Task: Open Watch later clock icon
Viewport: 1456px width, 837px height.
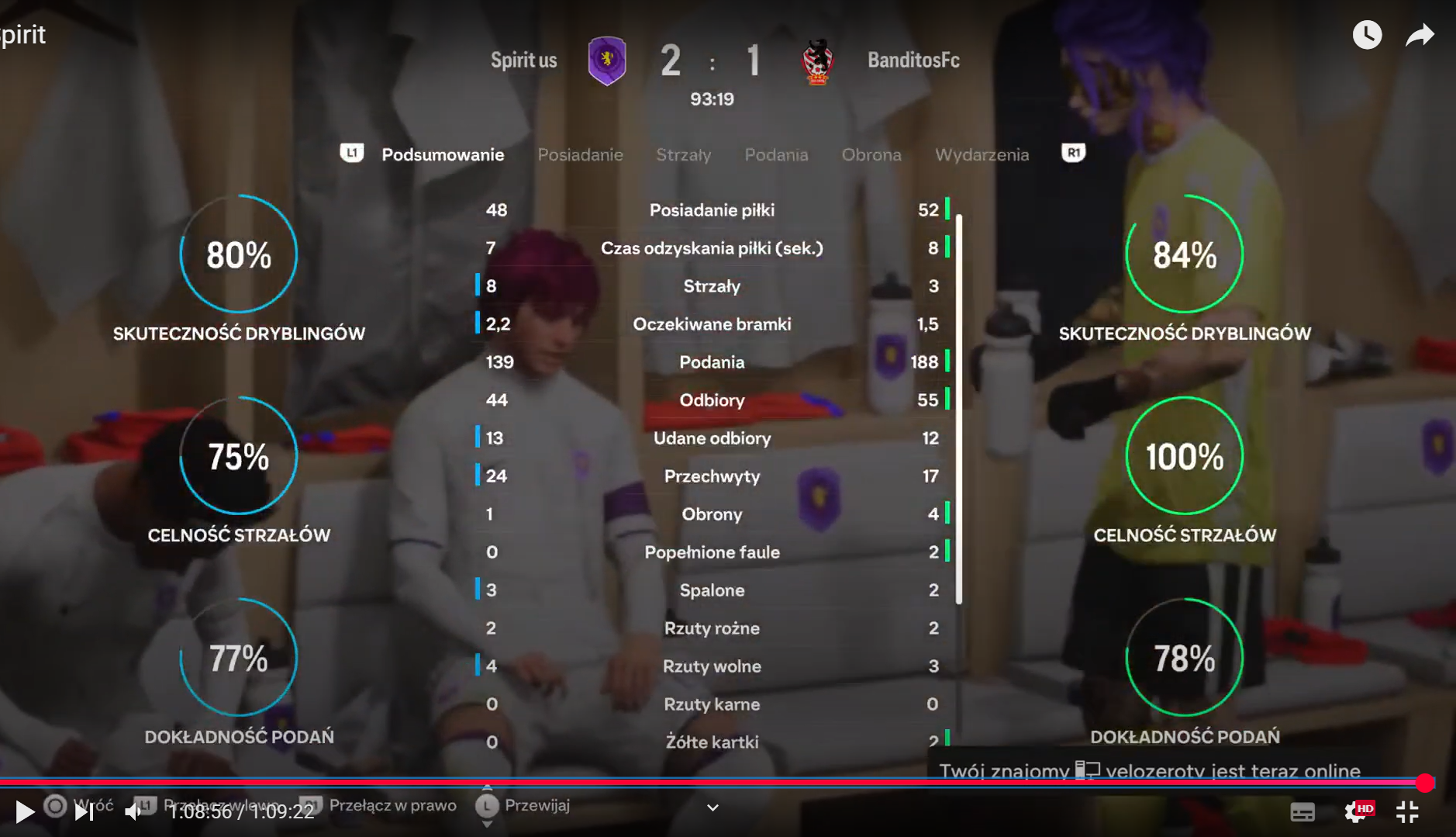Action: click(1367, 35)
